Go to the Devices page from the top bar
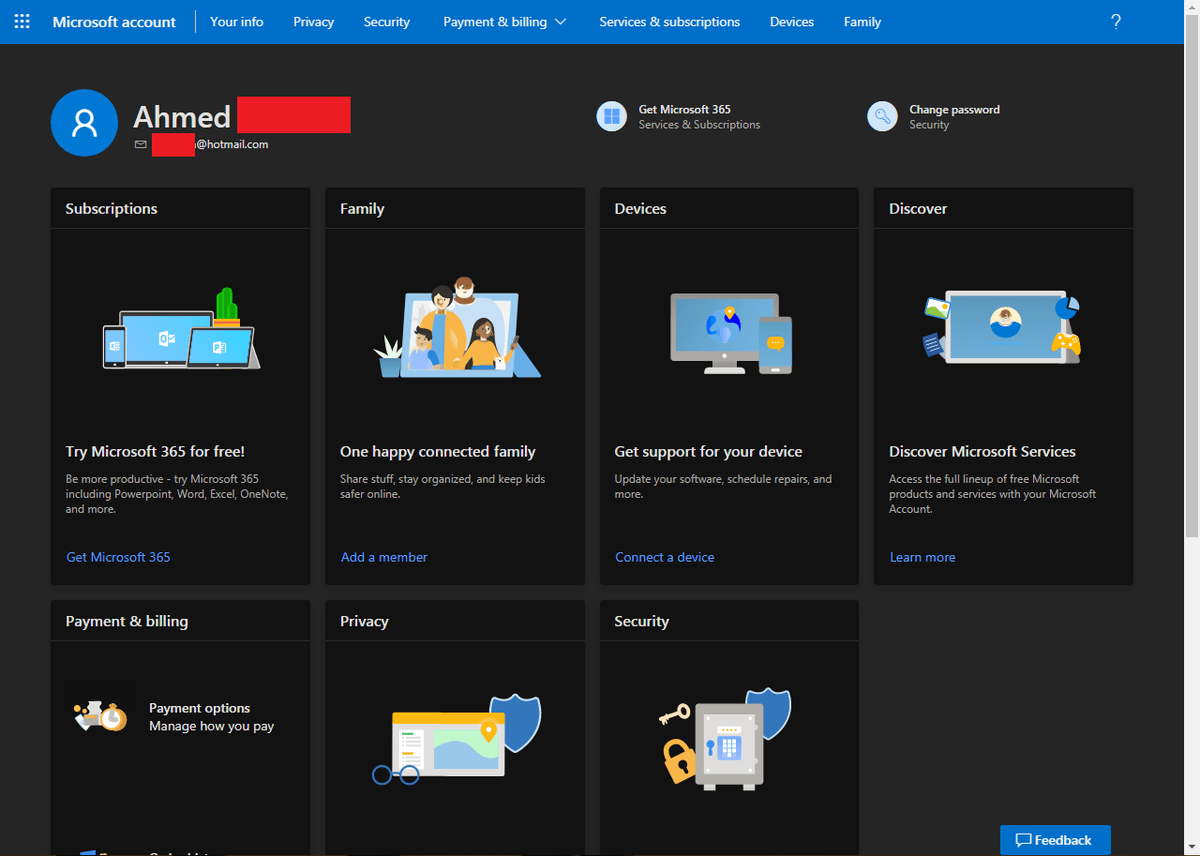This screenshot has height=856, width=1200. (791, 21)
